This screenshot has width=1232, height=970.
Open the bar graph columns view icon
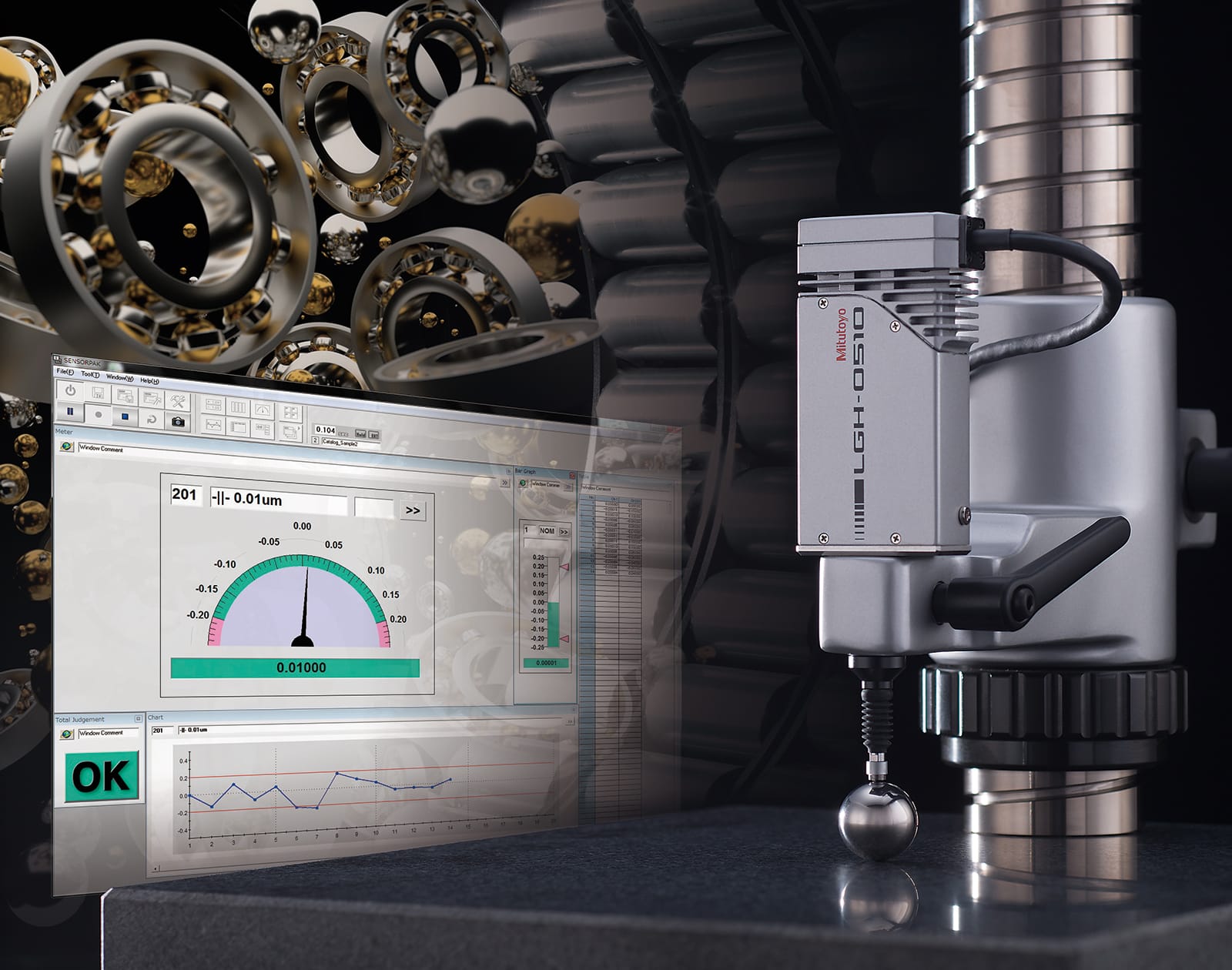pyautogui.click(x=239, y=408)
